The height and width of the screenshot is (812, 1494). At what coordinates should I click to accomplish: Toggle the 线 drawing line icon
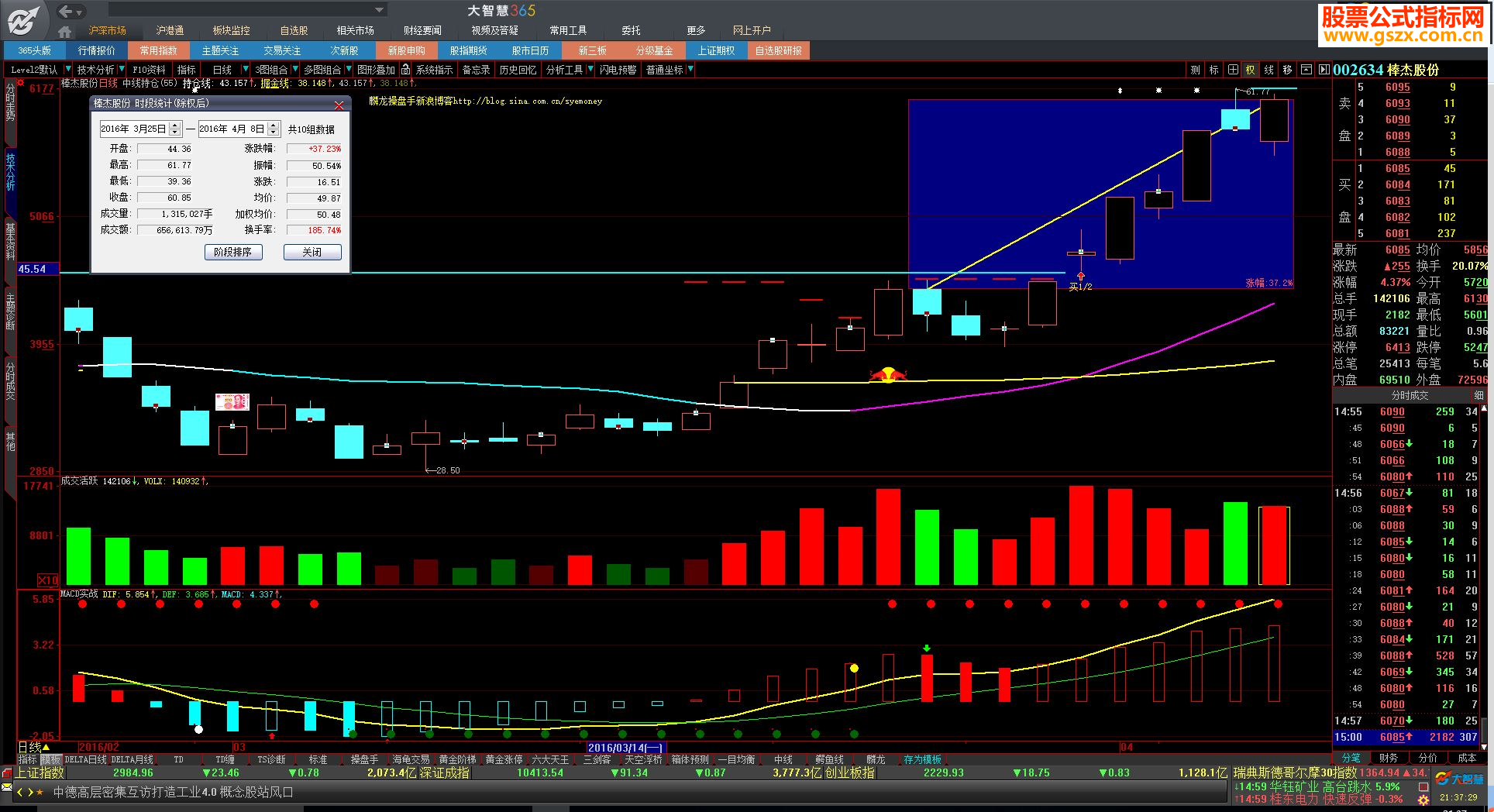[1269, 70]
